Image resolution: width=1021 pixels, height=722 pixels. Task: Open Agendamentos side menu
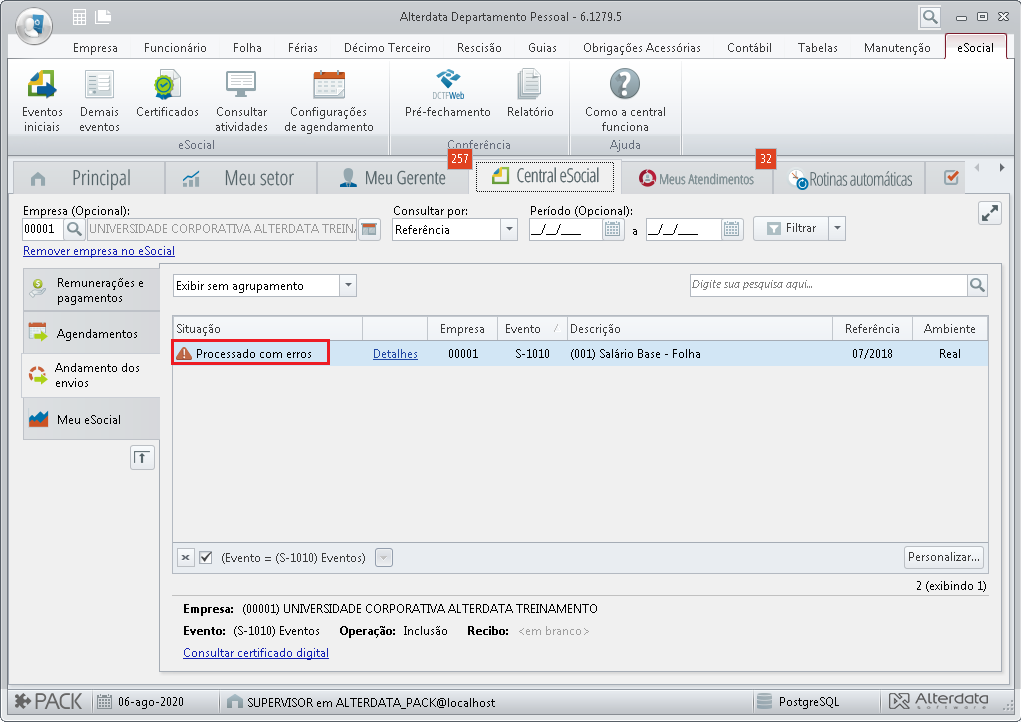[91, 333]
